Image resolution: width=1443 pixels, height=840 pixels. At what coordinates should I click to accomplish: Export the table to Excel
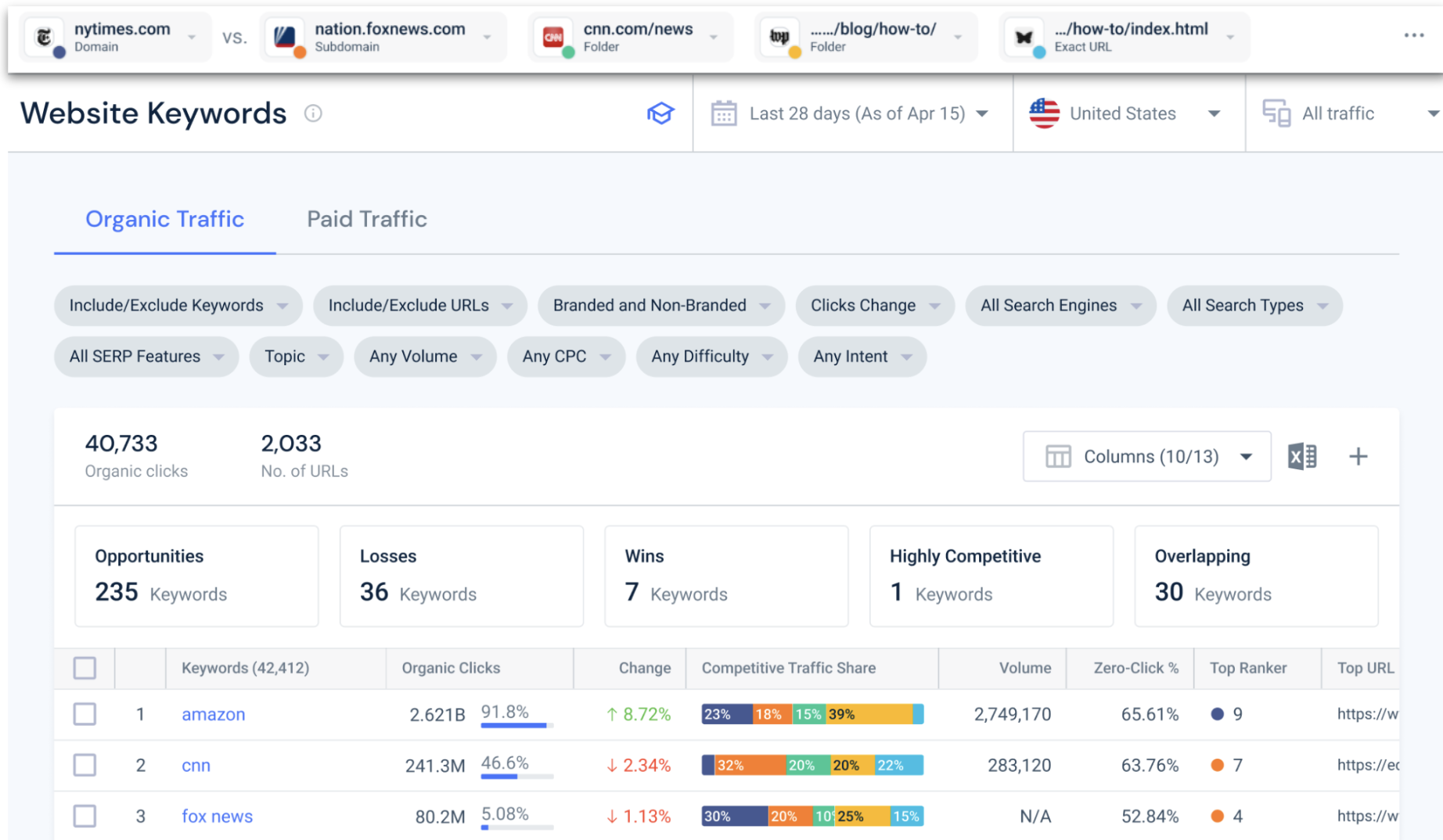click(1302, 456)
